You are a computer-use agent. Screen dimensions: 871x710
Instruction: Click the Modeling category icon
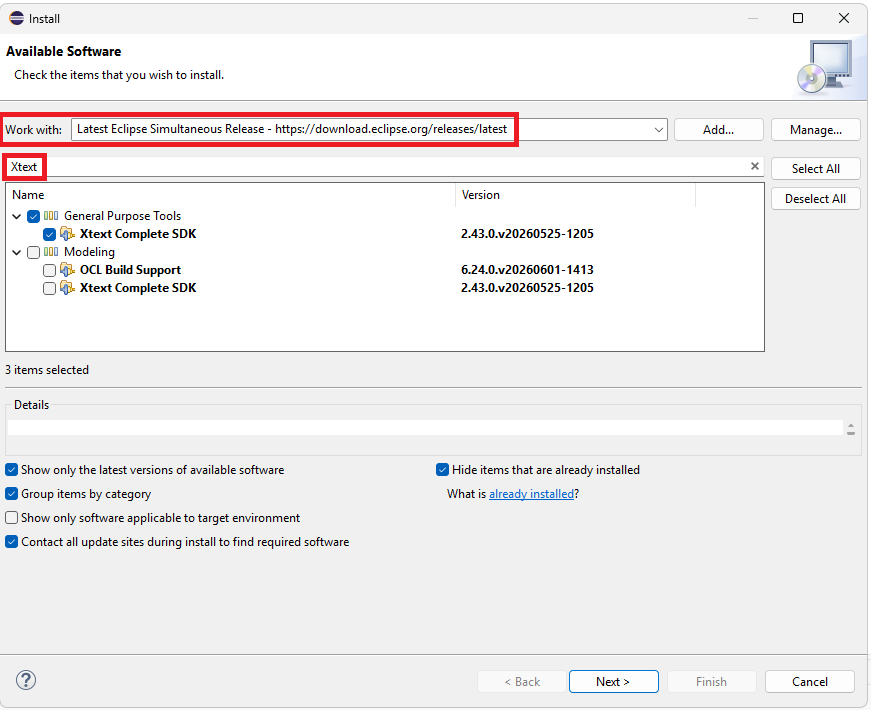pos(51,252)
